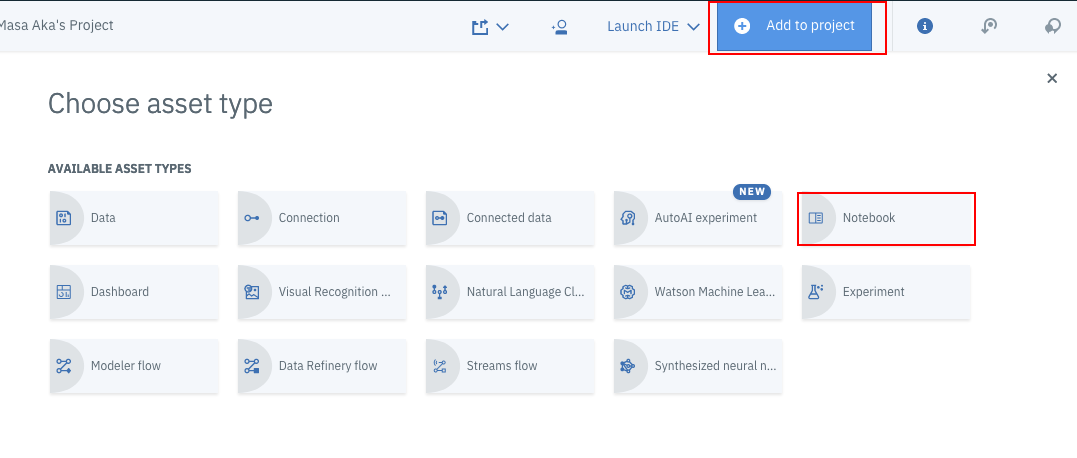Select the Modeler flow asset type
Viewport: 1077px width, 458px height.
(134, 366)
